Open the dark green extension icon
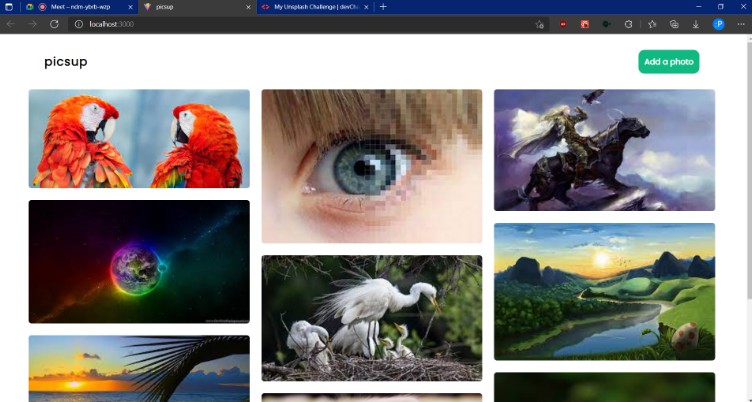Image resolution: width=752 pixels, height=402 pixels. (606, 24)
